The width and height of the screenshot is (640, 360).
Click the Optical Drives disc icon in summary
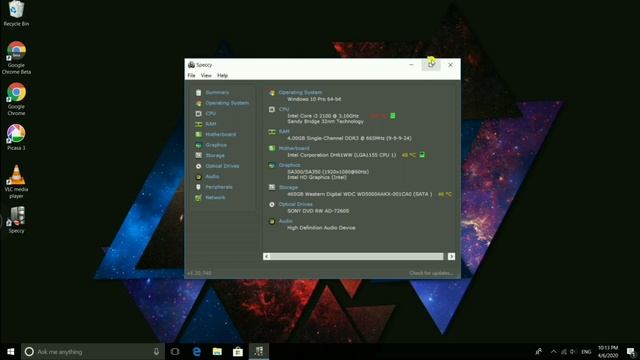coord(272,204)
